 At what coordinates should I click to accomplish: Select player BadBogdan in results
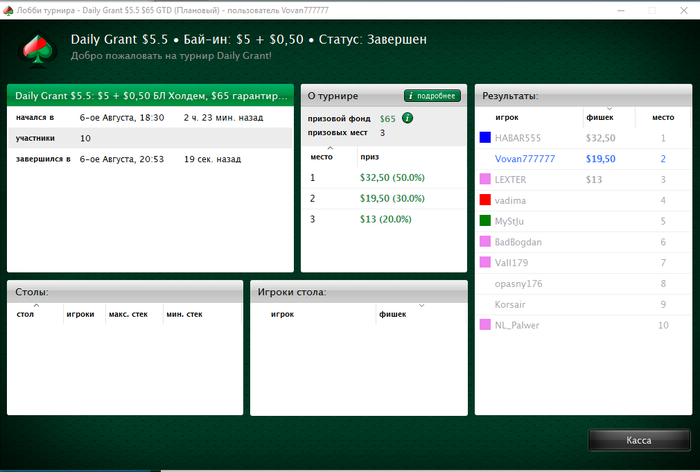(583, 242)
